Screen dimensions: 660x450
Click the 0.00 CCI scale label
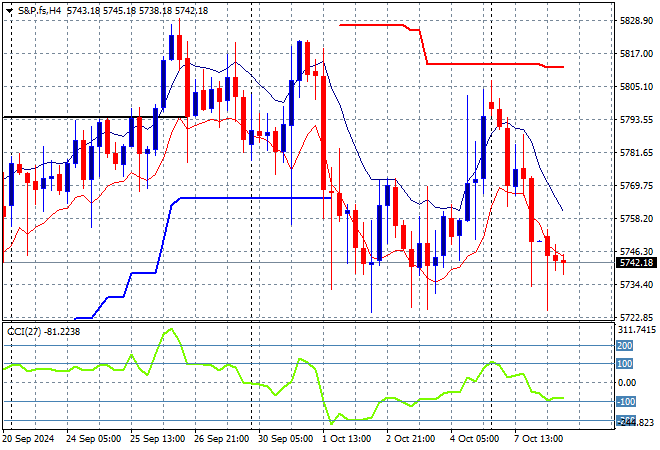[628, 383]
